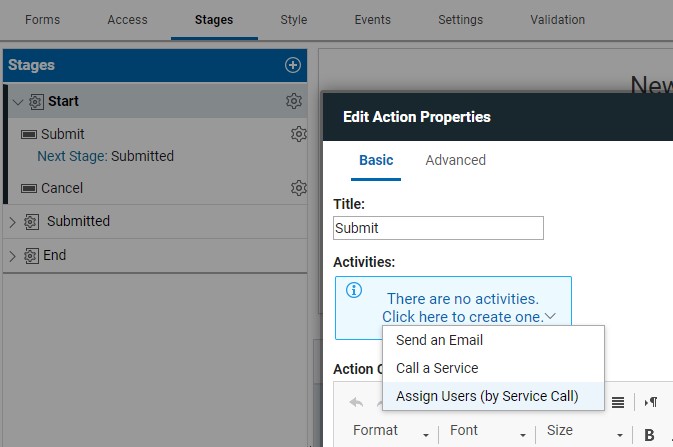
Task: Click the Edit Action Properties title
Action: point(417,117)
